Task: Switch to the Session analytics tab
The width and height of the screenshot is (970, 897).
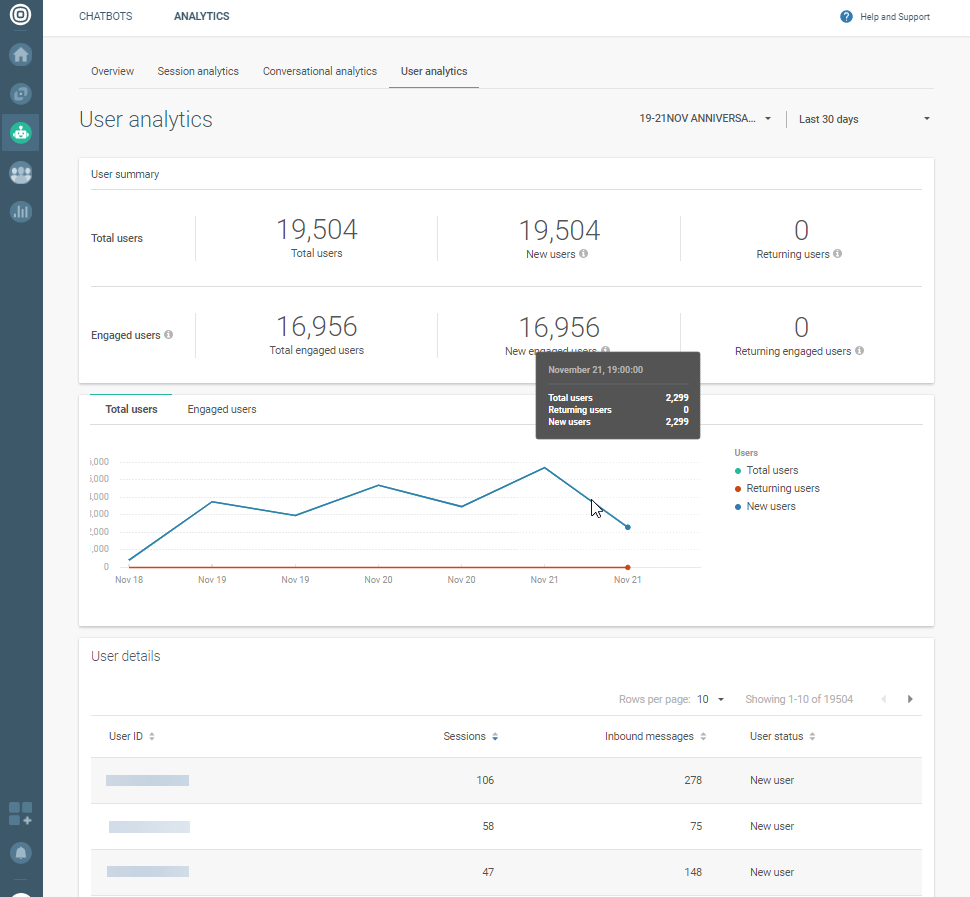Action: pos(197,71)
